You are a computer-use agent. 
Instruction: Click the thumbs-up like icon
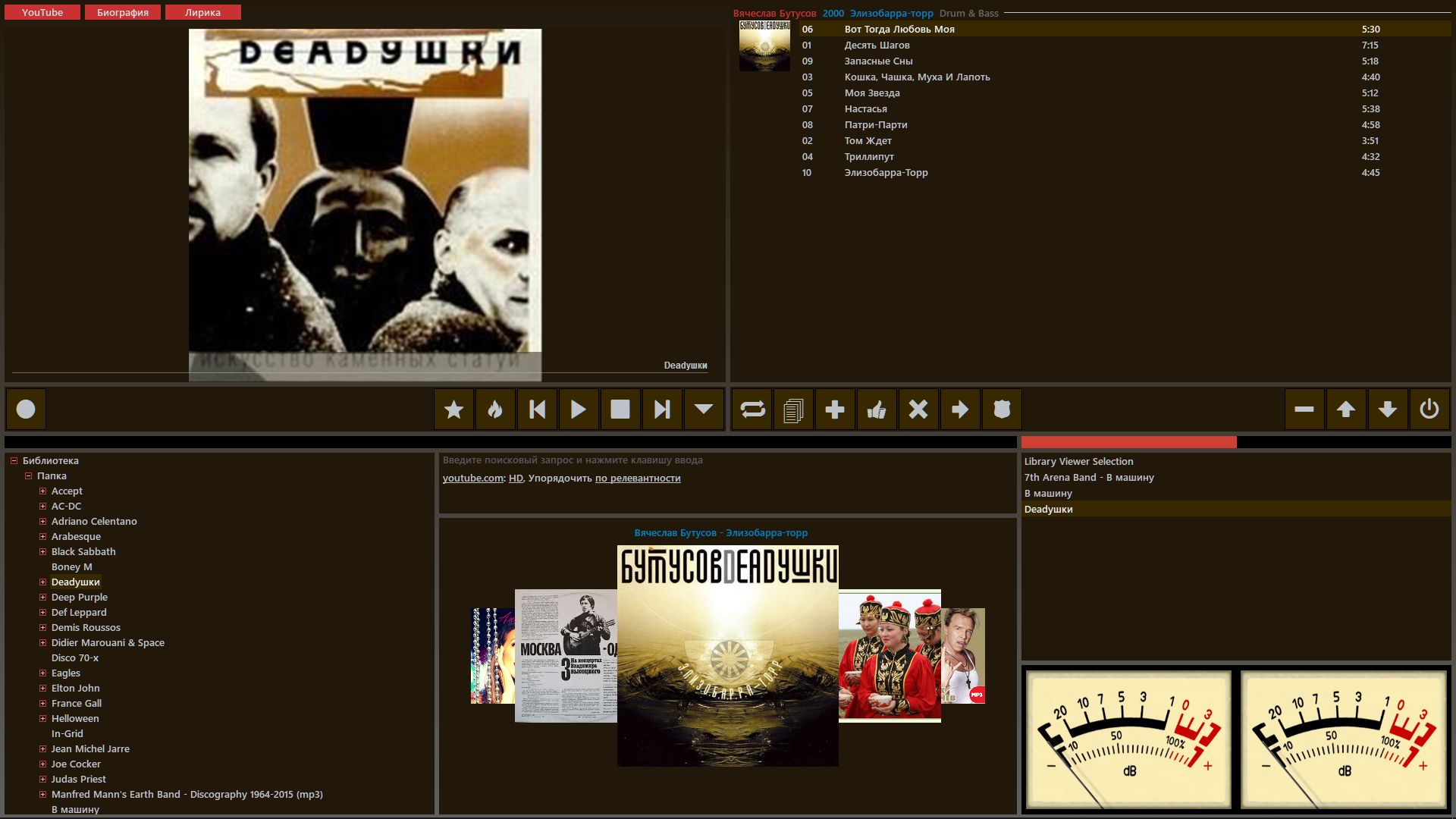click(877, 409)
